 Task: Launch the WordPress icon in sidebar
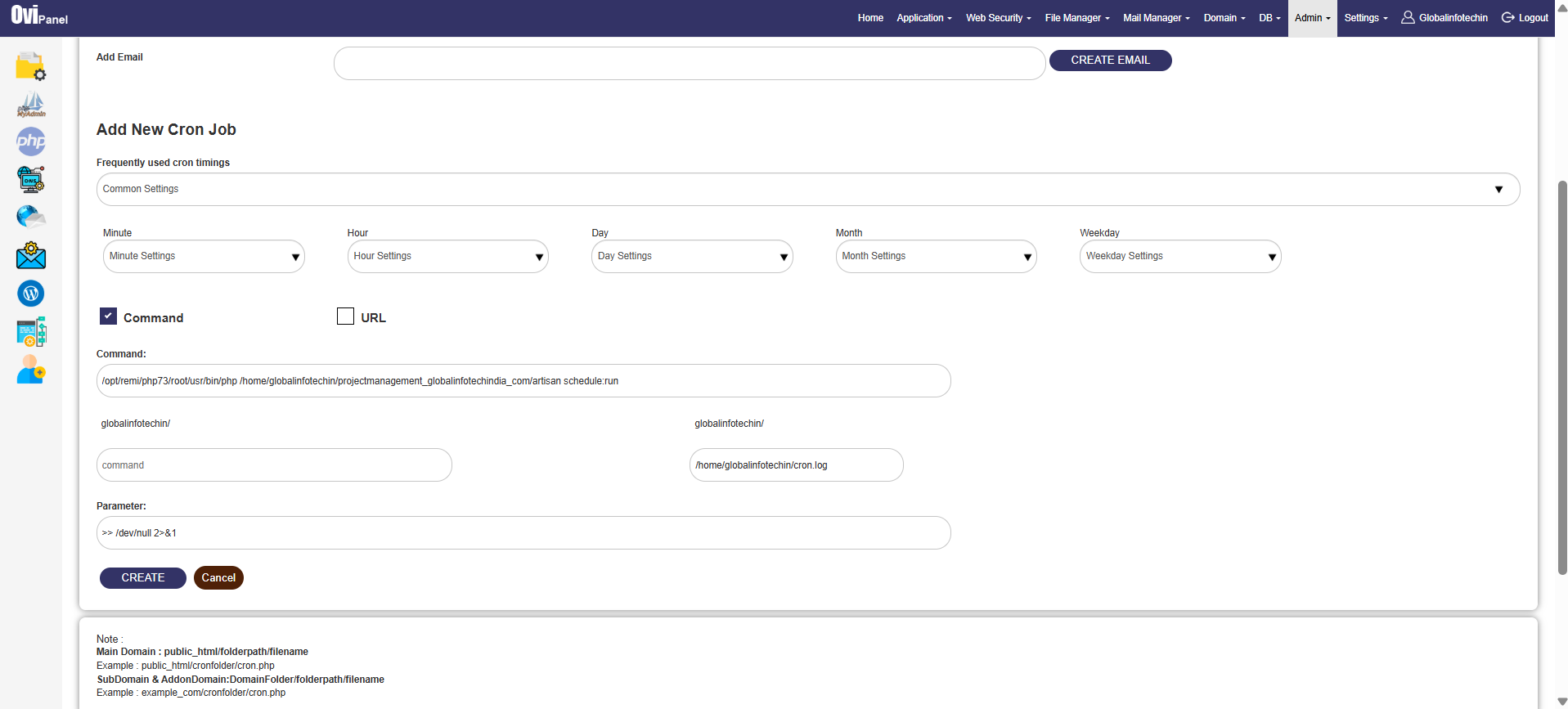click(x=31, y=294)
